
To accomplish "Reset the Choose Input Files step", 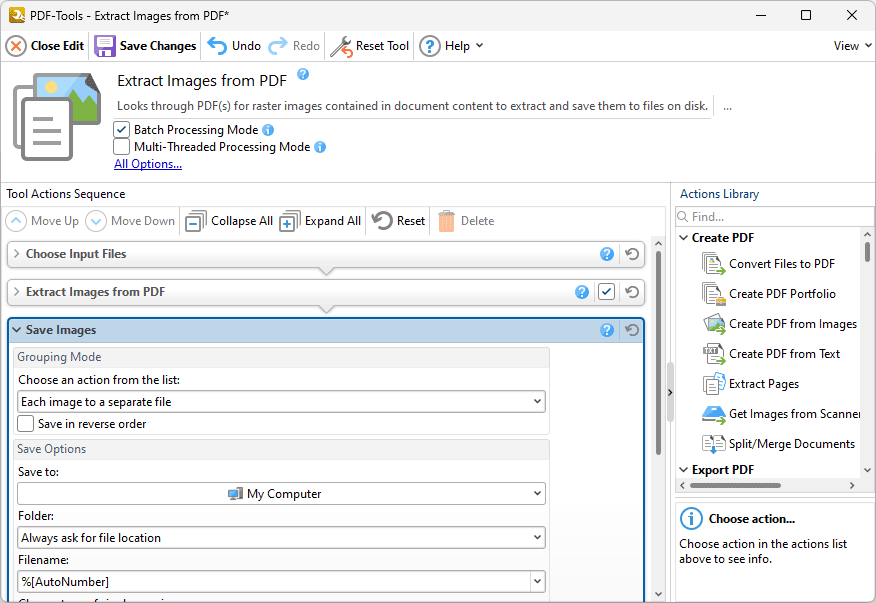I will tap(632, 254).
